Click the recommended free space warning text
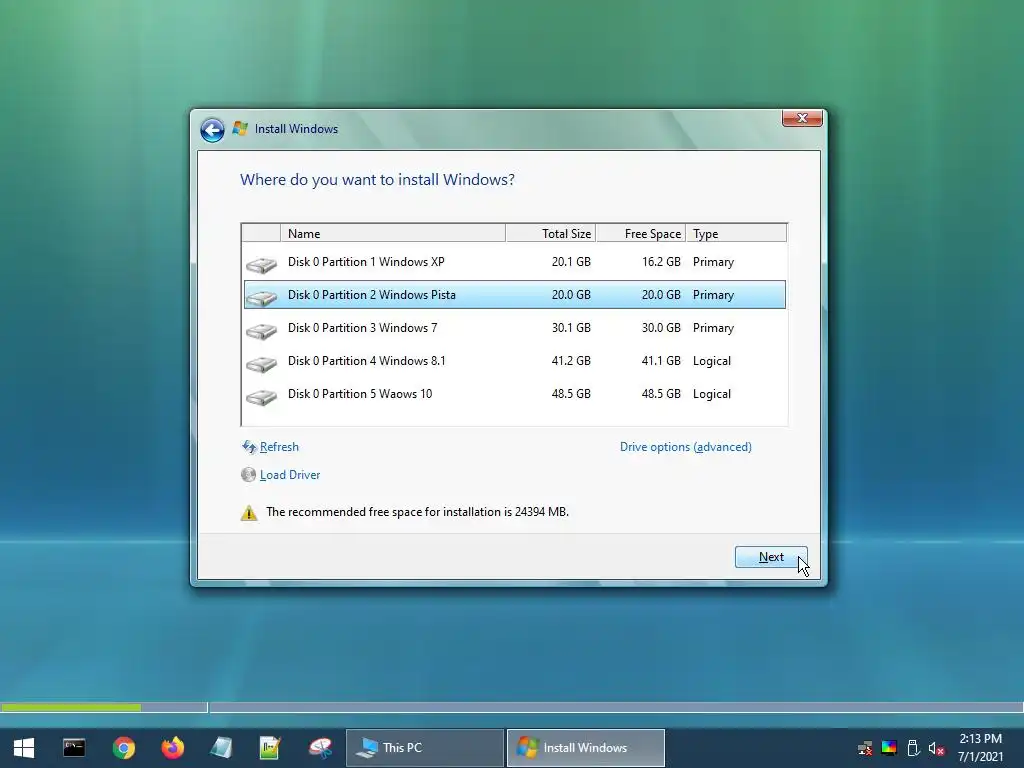1024x768 pixels. pos(417,512)
